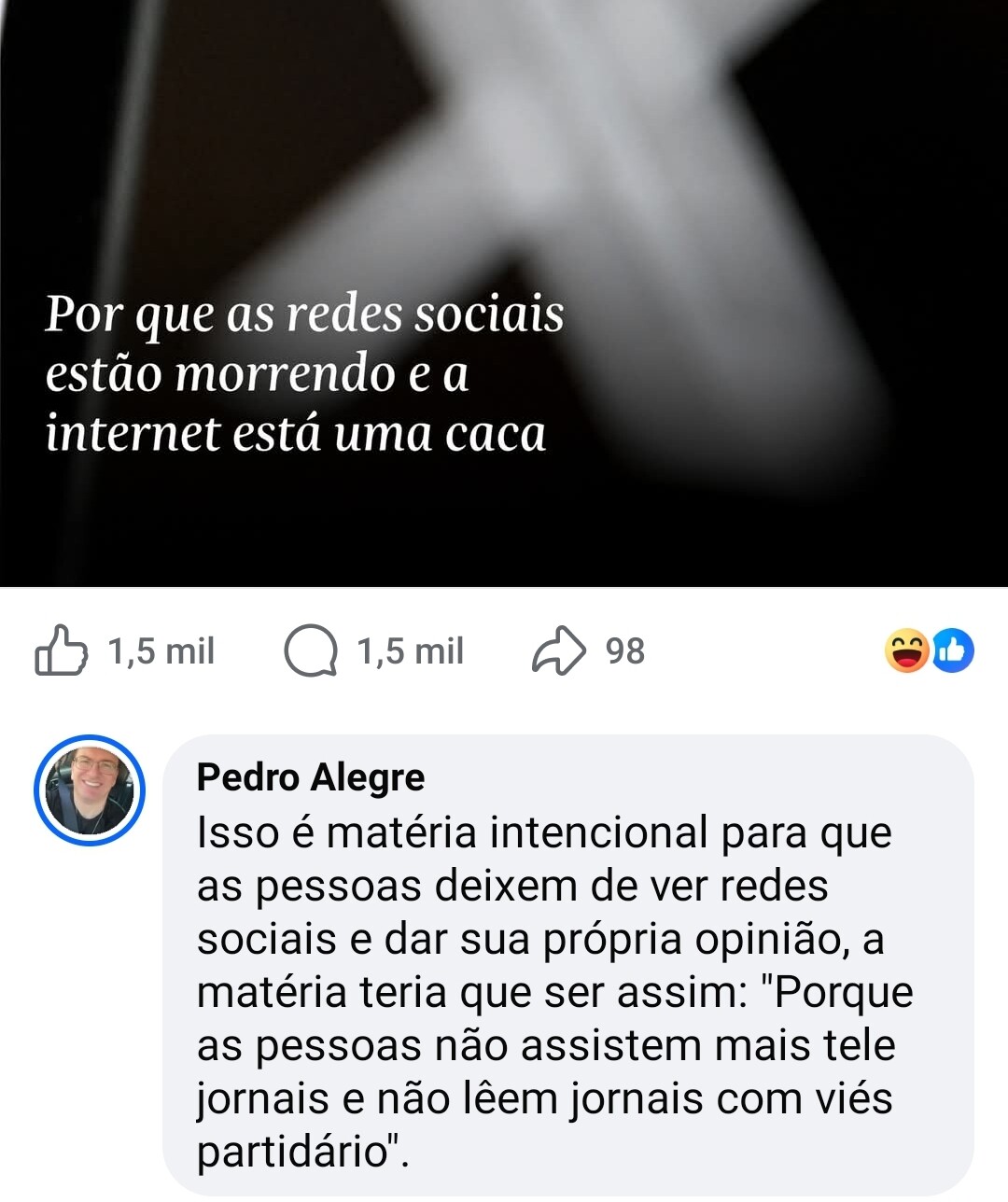Viewport: 1008px width, 1202px height.
Task: View the 1,5 mil comments count
Action: pos(410,650)
